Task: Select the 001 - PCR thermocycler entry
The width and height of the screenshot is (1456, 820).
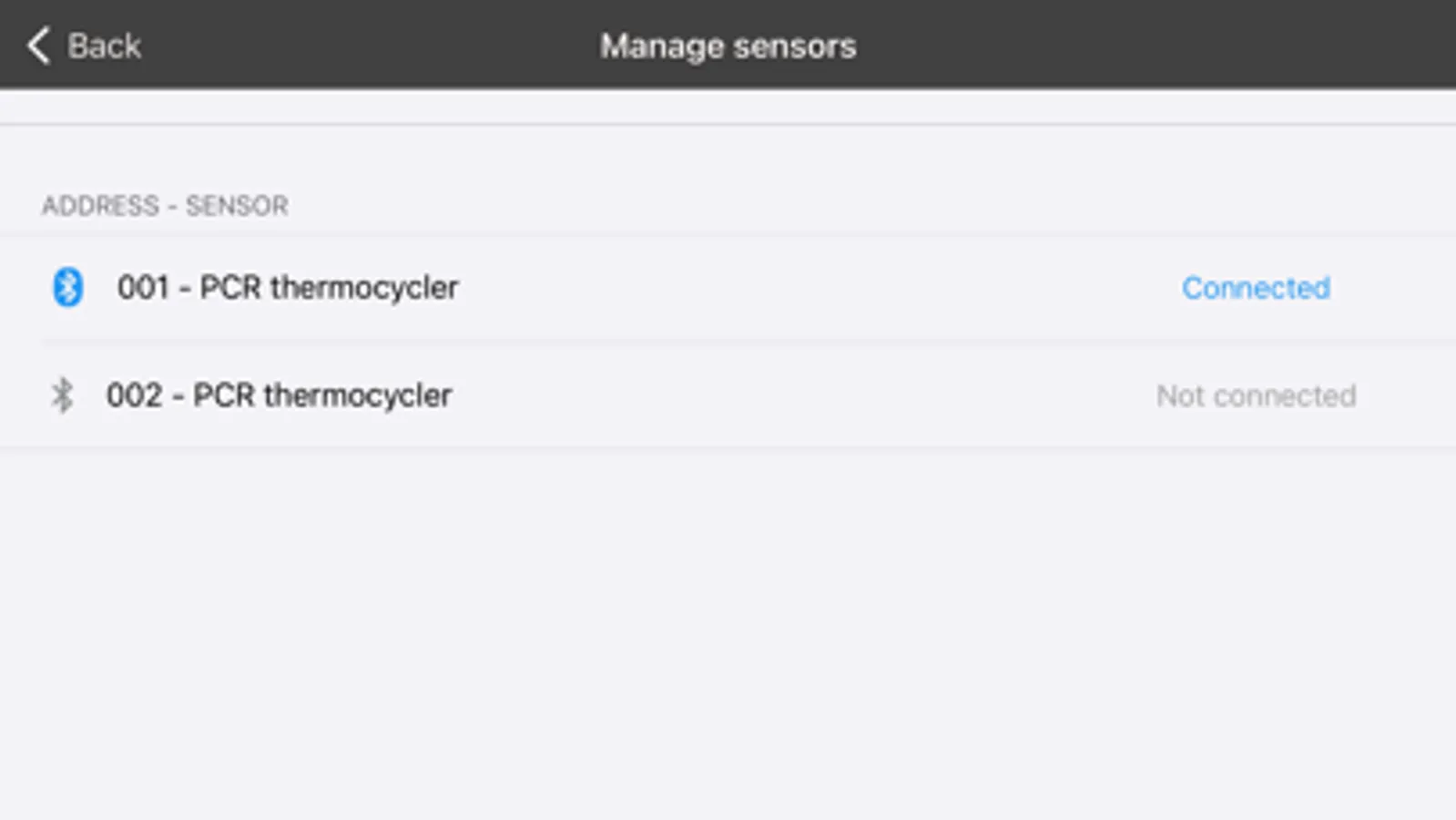Action: (x=287, y=288)
